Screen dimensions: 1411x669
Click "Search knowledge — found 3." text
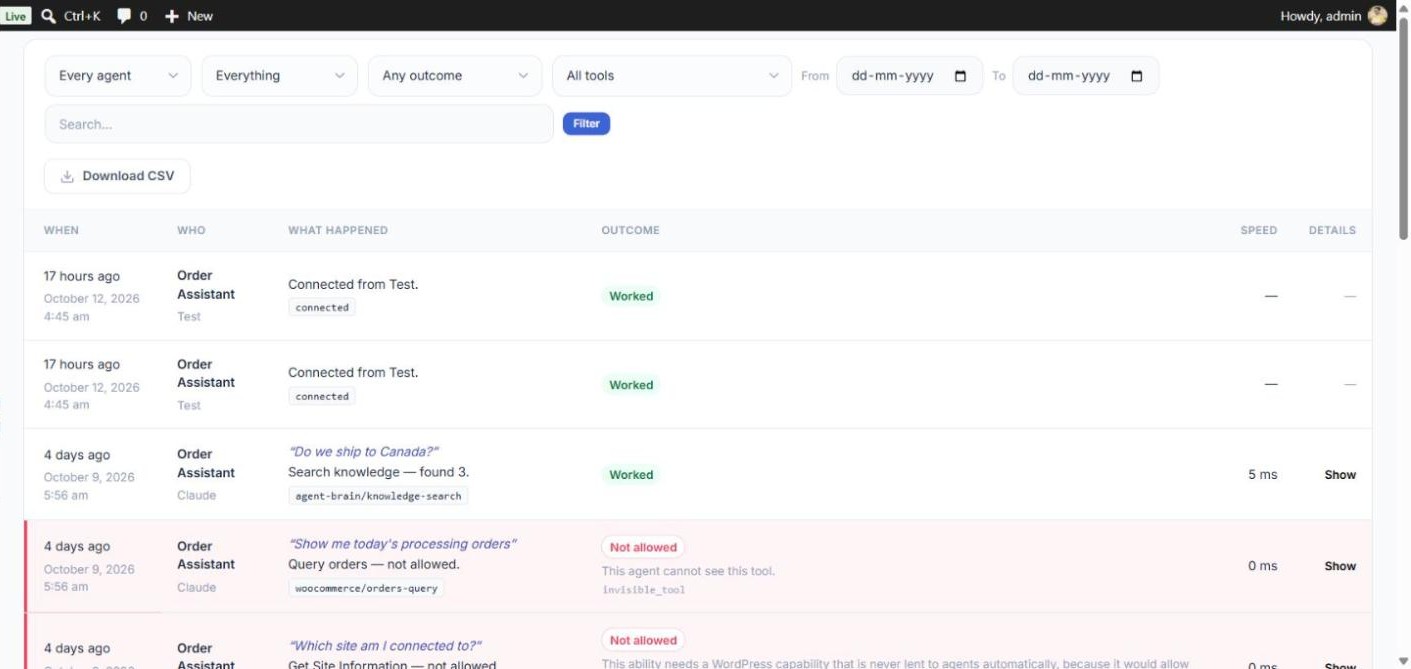378,472
